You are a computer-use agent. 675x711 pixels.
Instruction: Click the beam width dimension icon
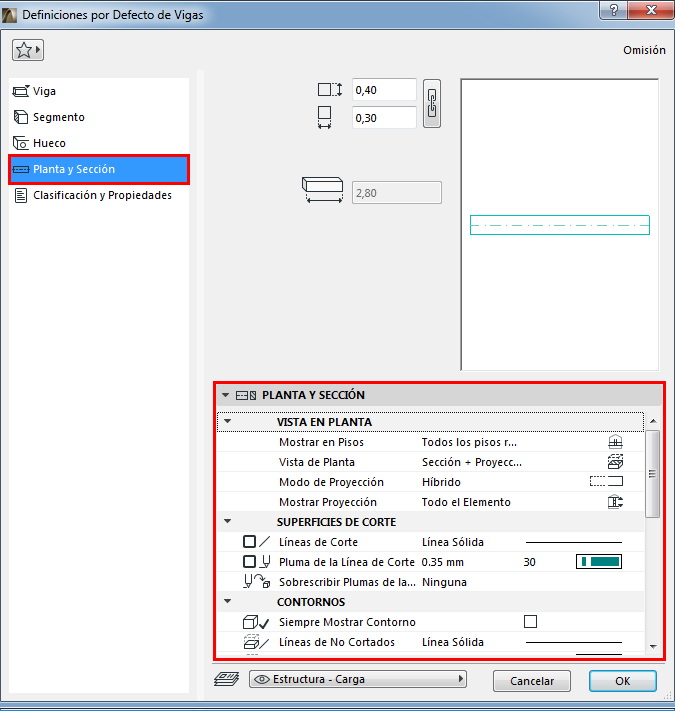coord(324,117)
